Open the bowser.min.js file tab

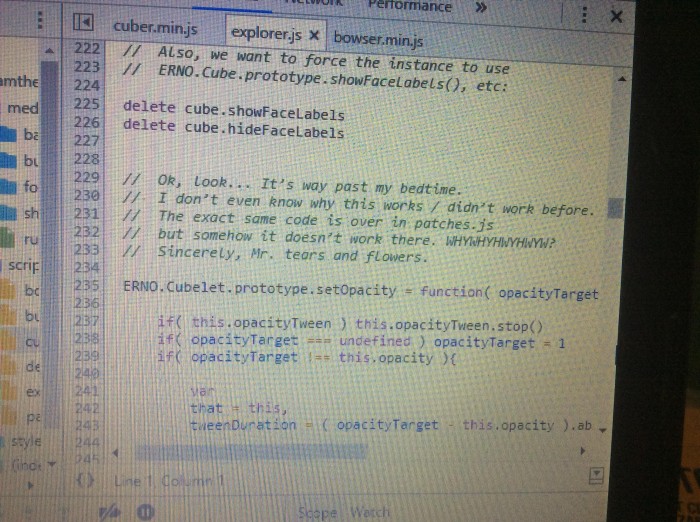coord(378,39)
